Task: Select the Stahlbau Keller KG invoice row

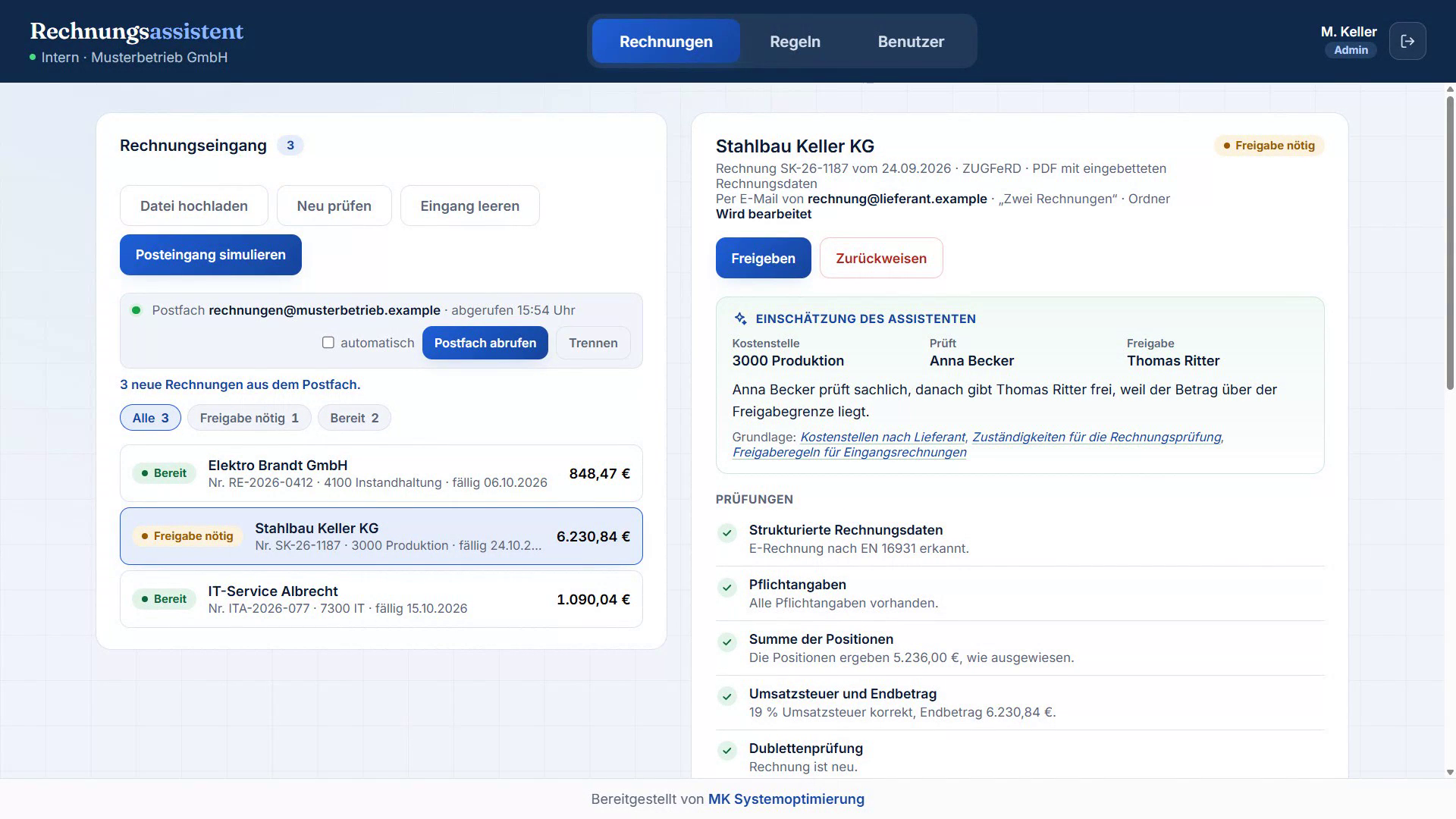Action: 381,536
